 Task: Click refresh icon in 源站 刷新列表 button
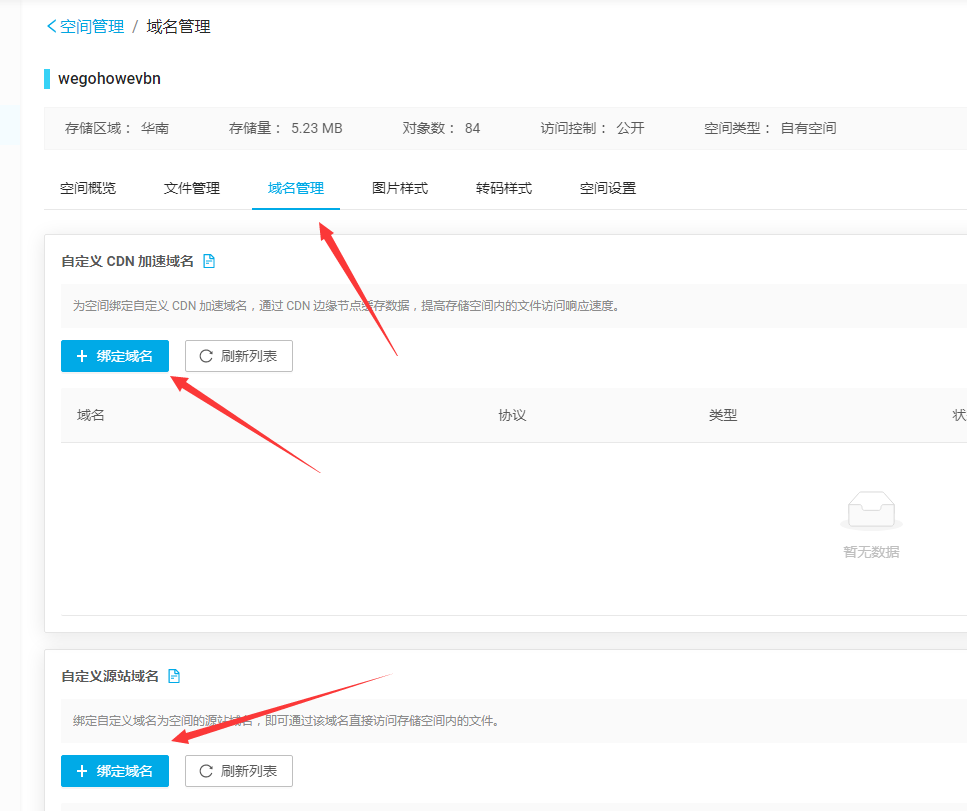point(206,771)
